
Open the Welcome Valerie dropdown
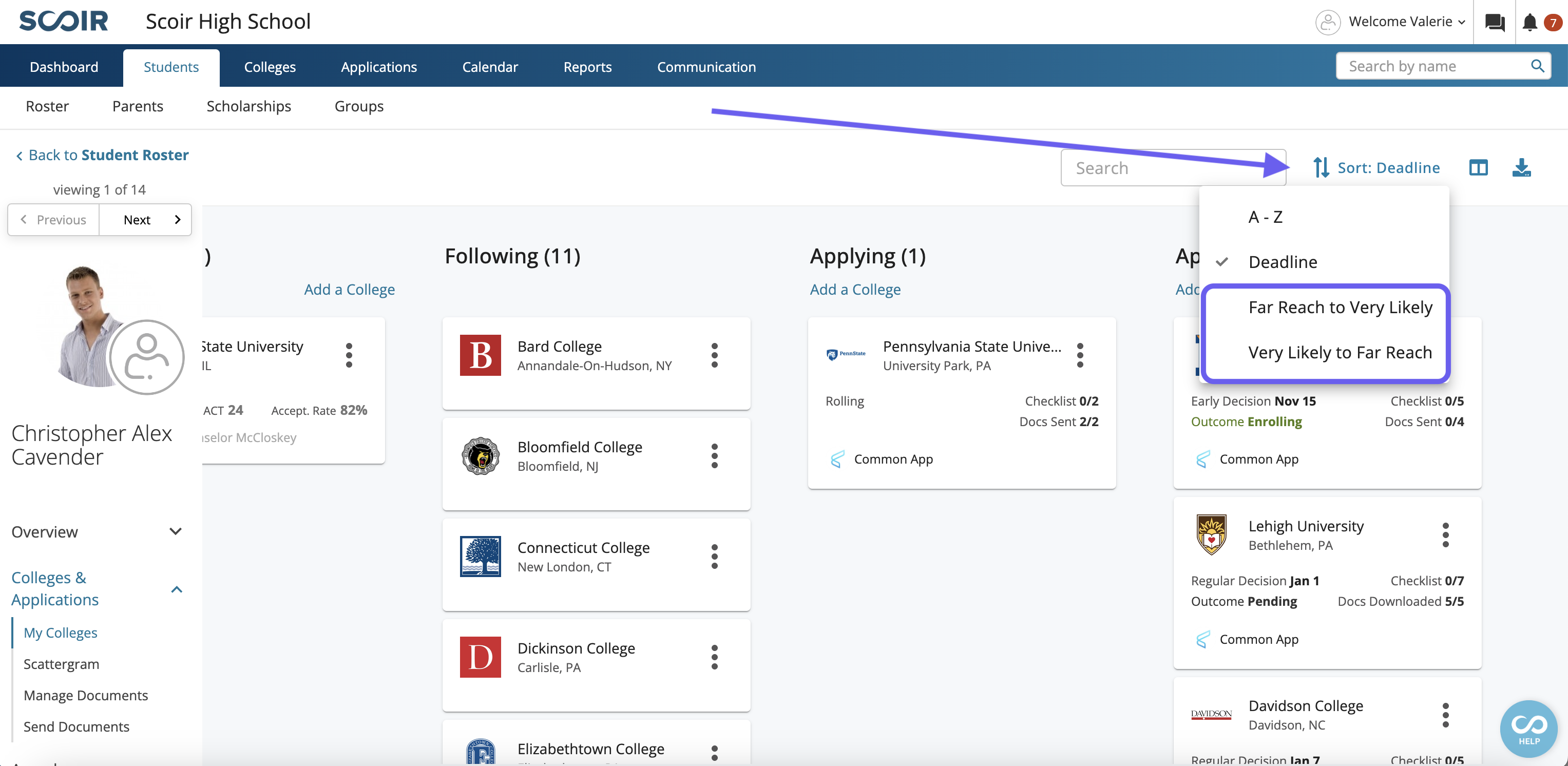[1406, 22]
